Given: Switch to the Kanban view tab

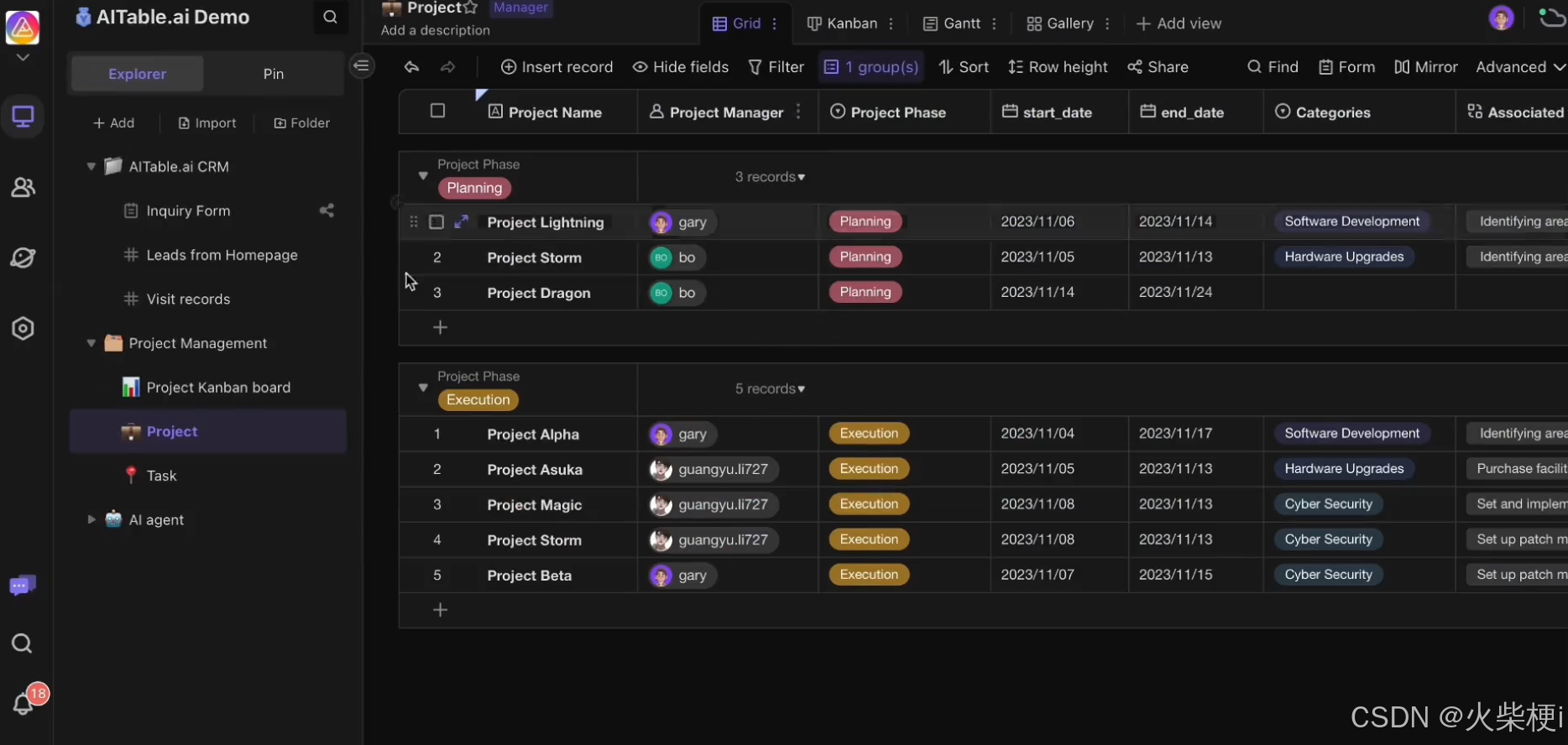Looking at the screenshot, I should click(x=842, y=23).
